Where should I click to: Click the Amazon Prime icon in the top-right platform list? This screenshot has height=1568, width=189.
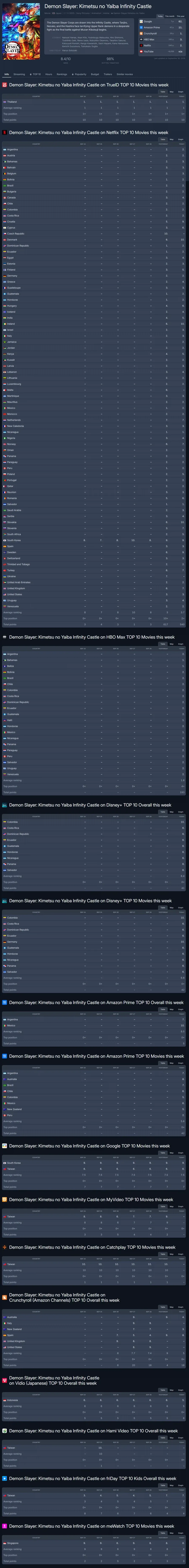tap(142, 27)
